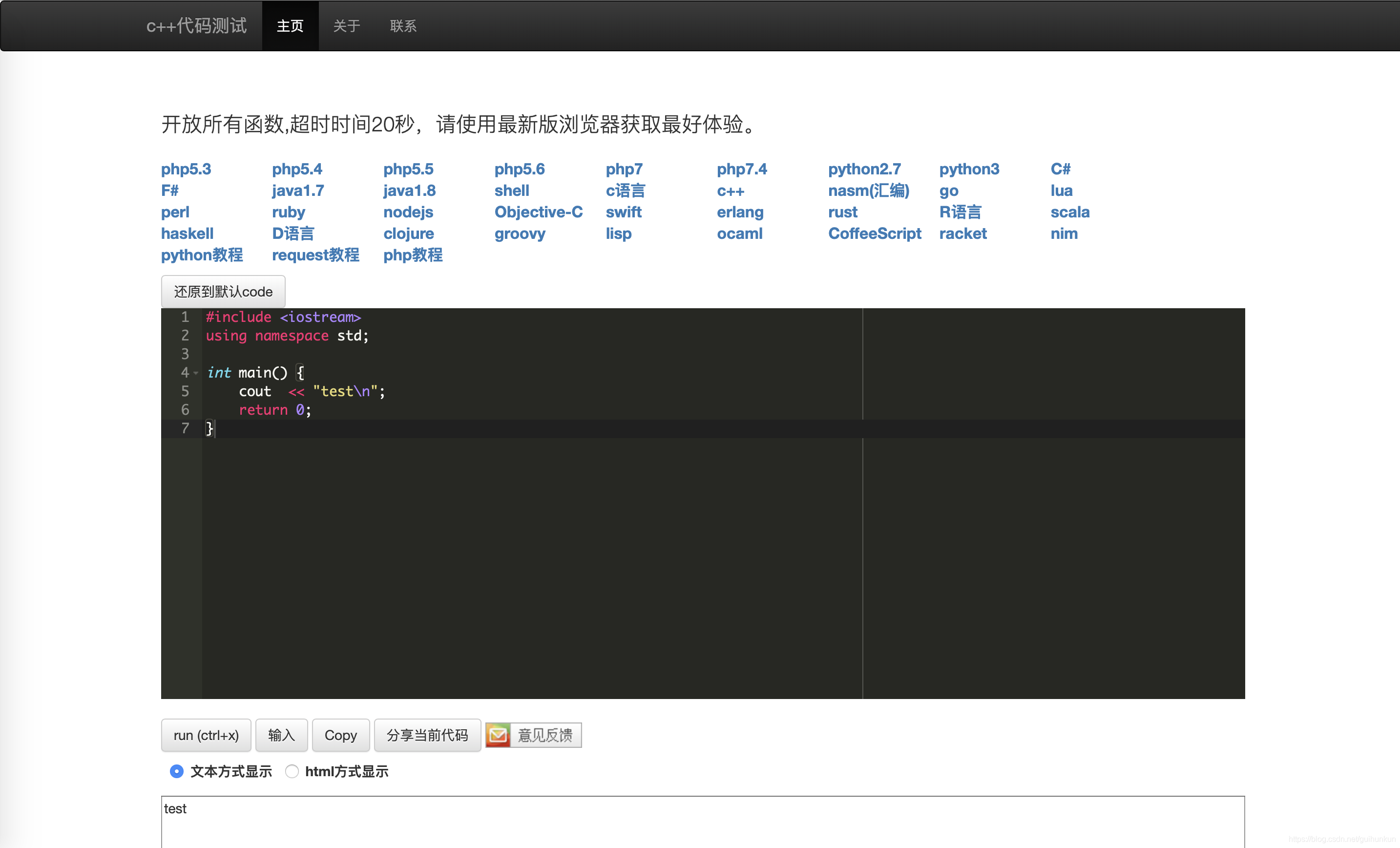
Task: Select the 文本方式显示 radio button
Action: [177, 771]
